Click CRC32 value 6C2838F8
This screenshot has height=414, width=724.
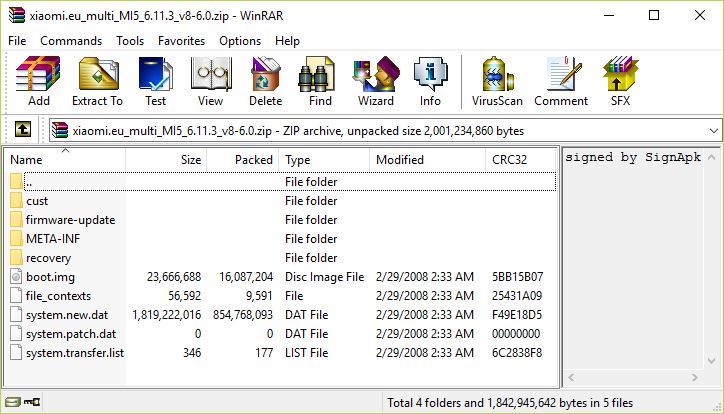pos(517,353)
